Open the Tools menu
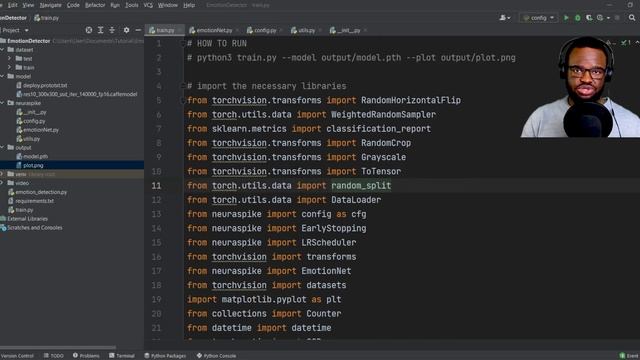The width and height of the screenshot is (640, 360). click(x=131, y=5)
